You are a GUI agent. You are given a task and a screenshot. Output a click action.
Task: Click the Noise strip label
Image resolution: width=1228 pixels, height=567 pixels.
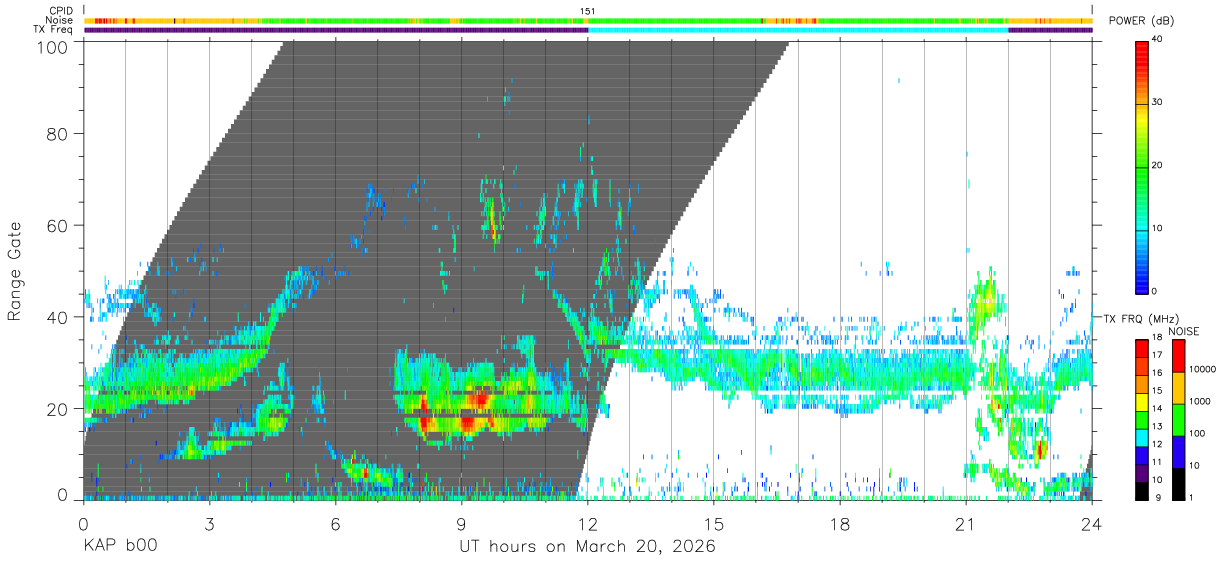click(x=59, y=20)
